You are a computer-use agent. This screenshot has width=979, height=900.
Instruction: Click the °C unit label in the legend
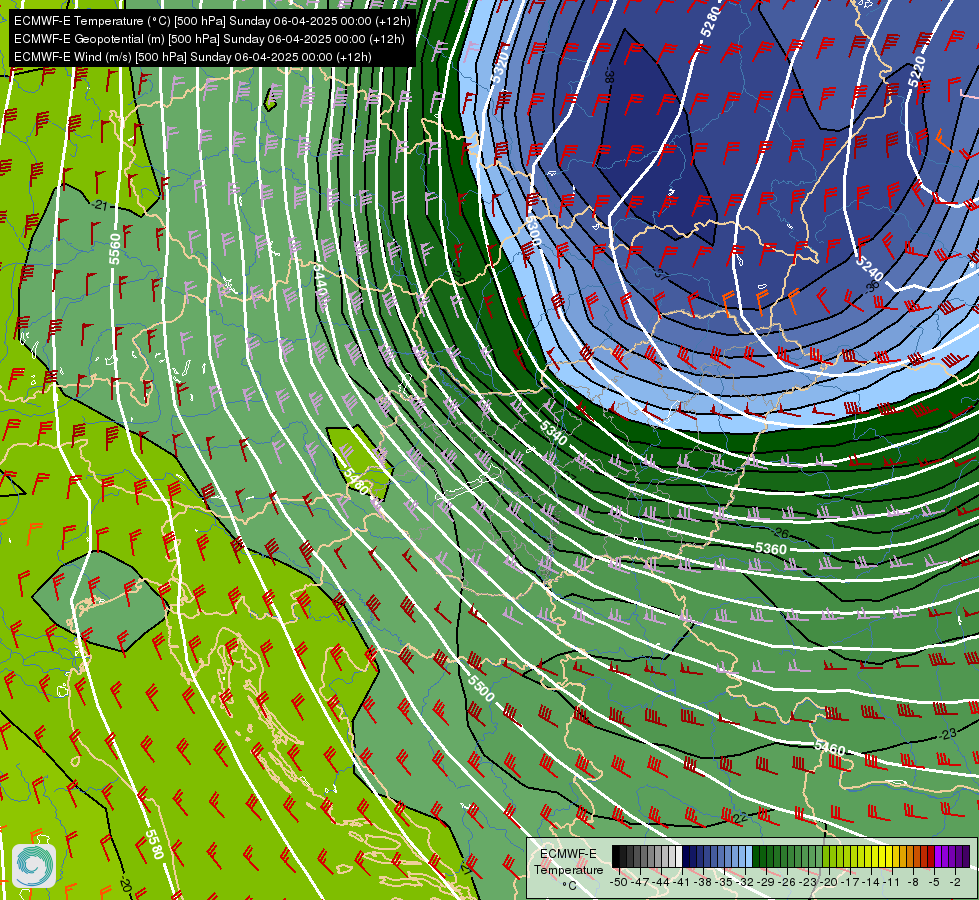click(569, 886)
